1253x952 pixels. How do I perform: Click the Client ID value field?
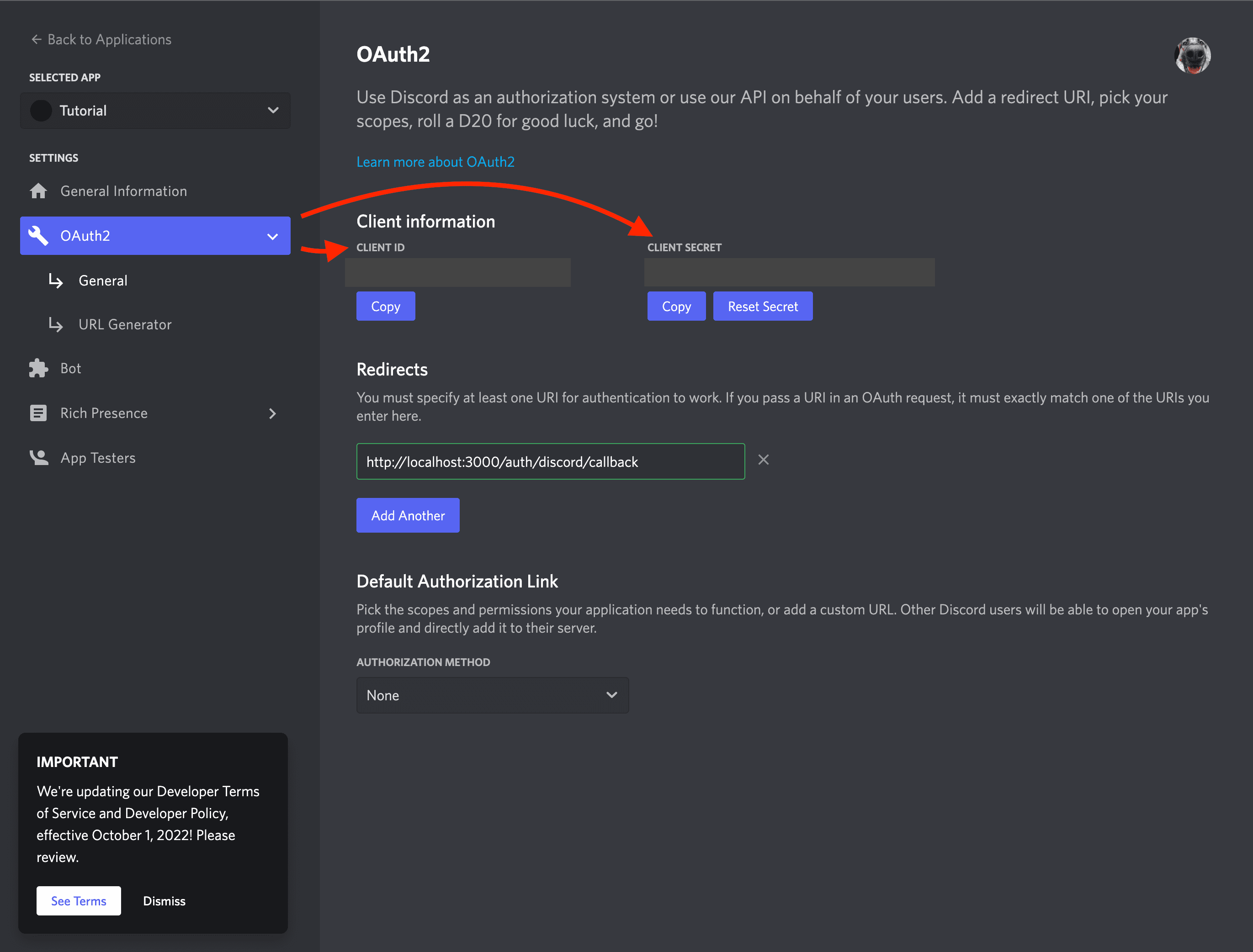pyautogui.click(x=457, y=273)
